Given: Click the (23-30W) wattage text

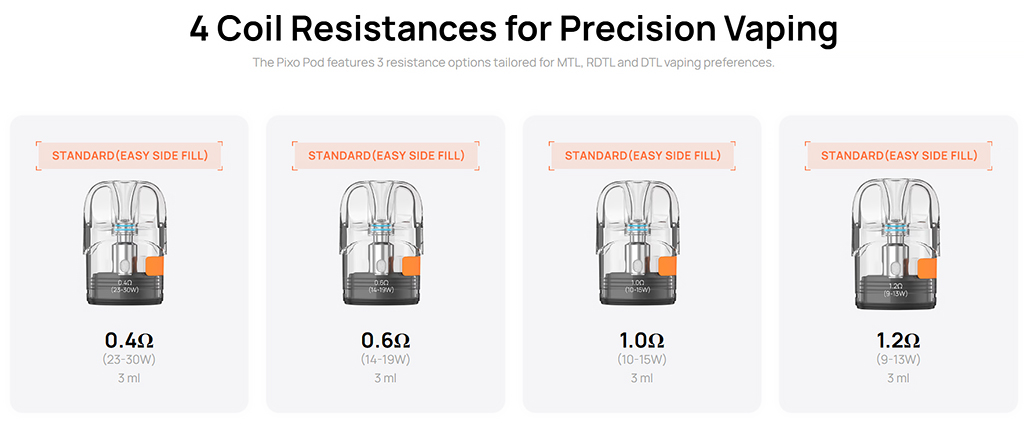Looking at the screenshot, I should 129,360.
